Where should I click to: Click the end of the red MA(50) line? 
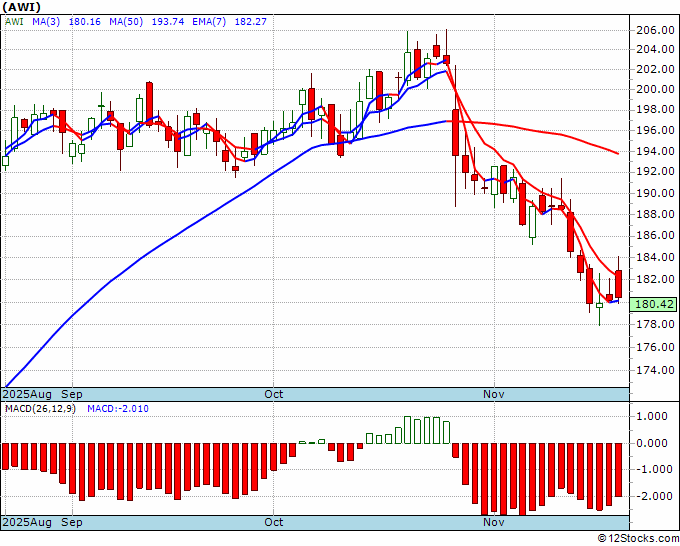[617, 153]
